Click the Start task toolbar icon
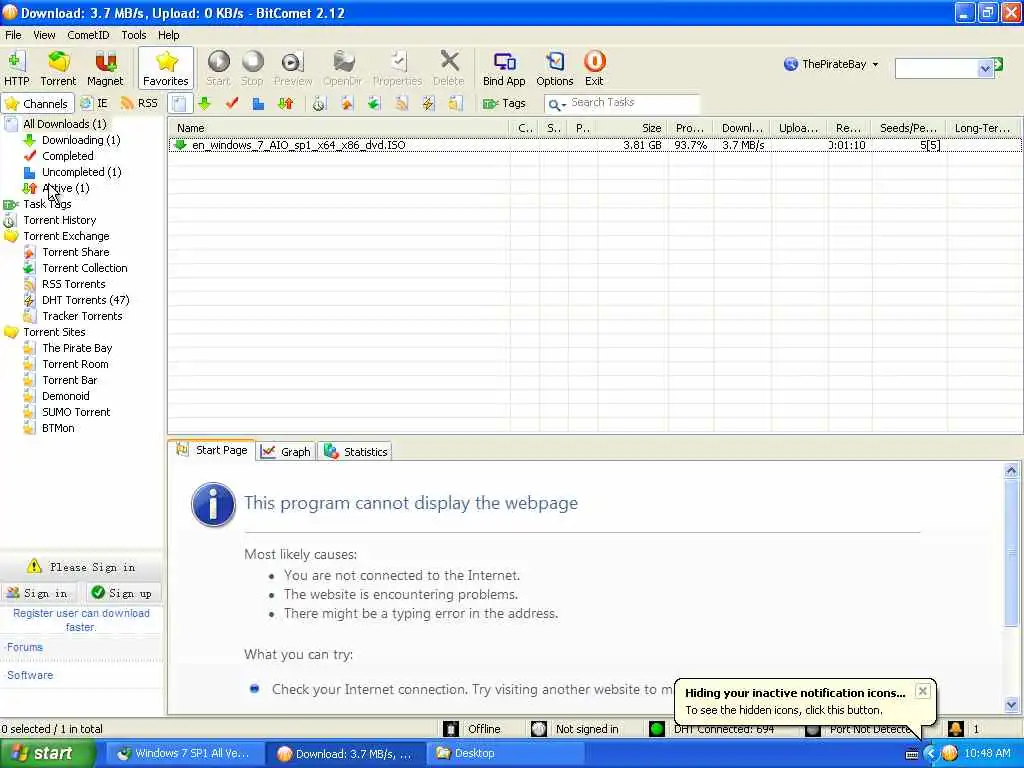This screenshot has height=768, width=1024. click(x=218, y=68)
